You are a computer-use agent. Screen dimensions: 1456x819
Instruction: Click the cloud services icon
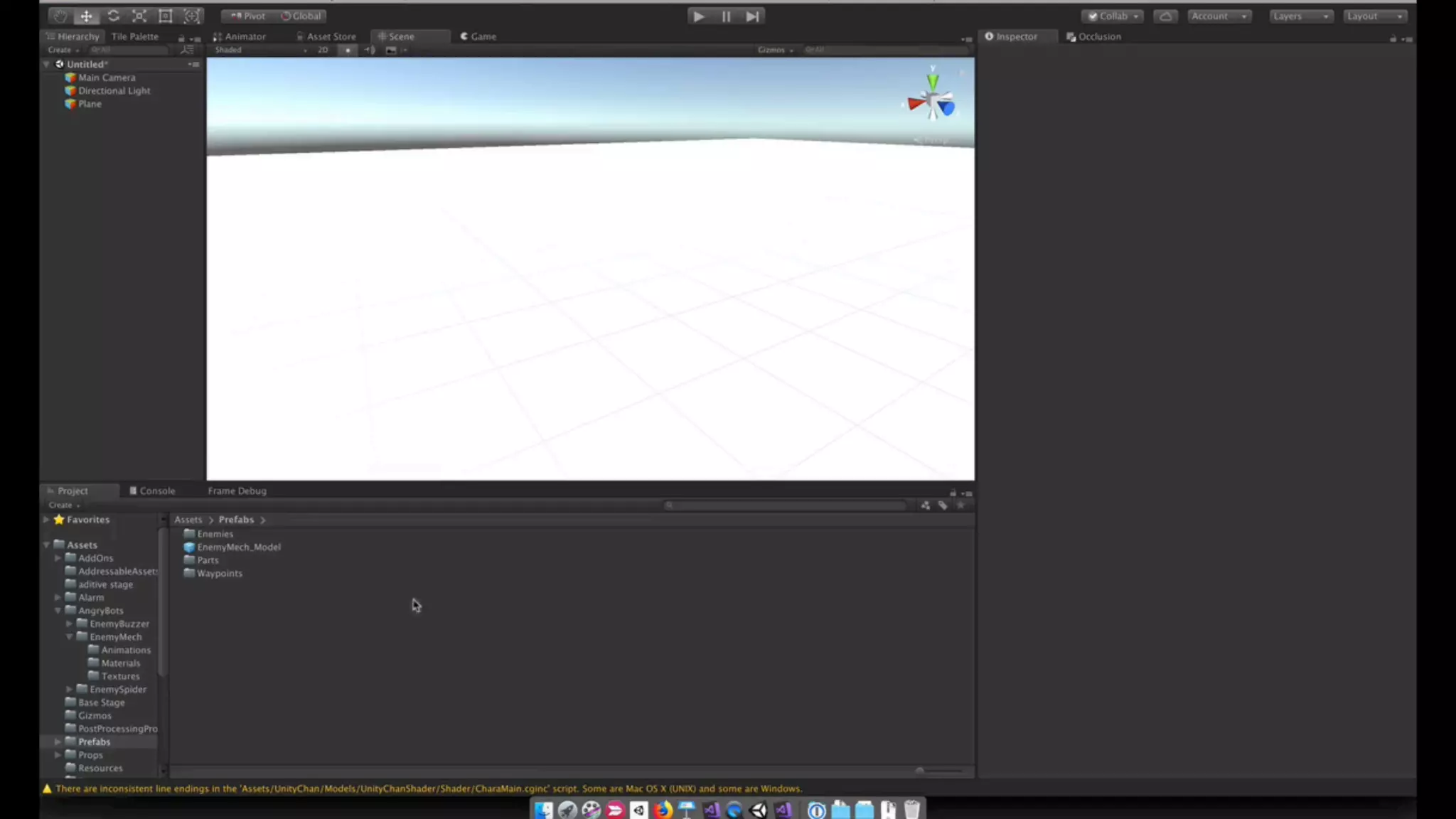pyautogui.click(x=1165, y=16)
